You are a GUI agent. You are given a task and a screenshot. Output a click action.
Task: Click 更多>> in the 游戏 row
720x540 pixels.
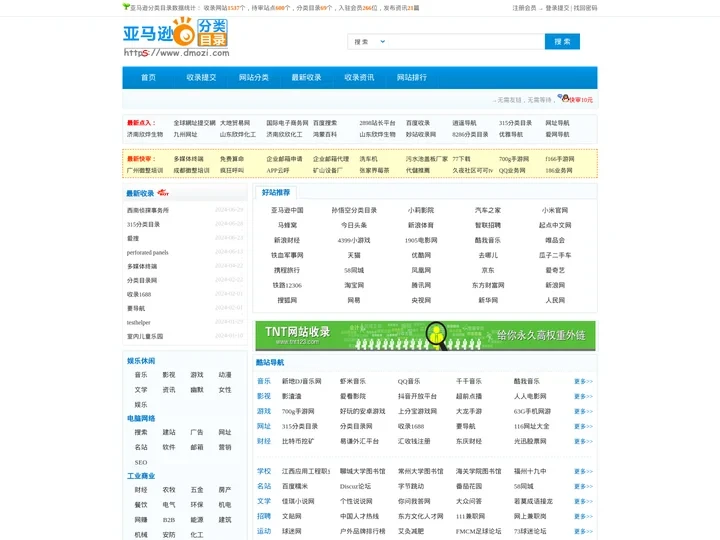pyautogui.click(x=583, y=411)
